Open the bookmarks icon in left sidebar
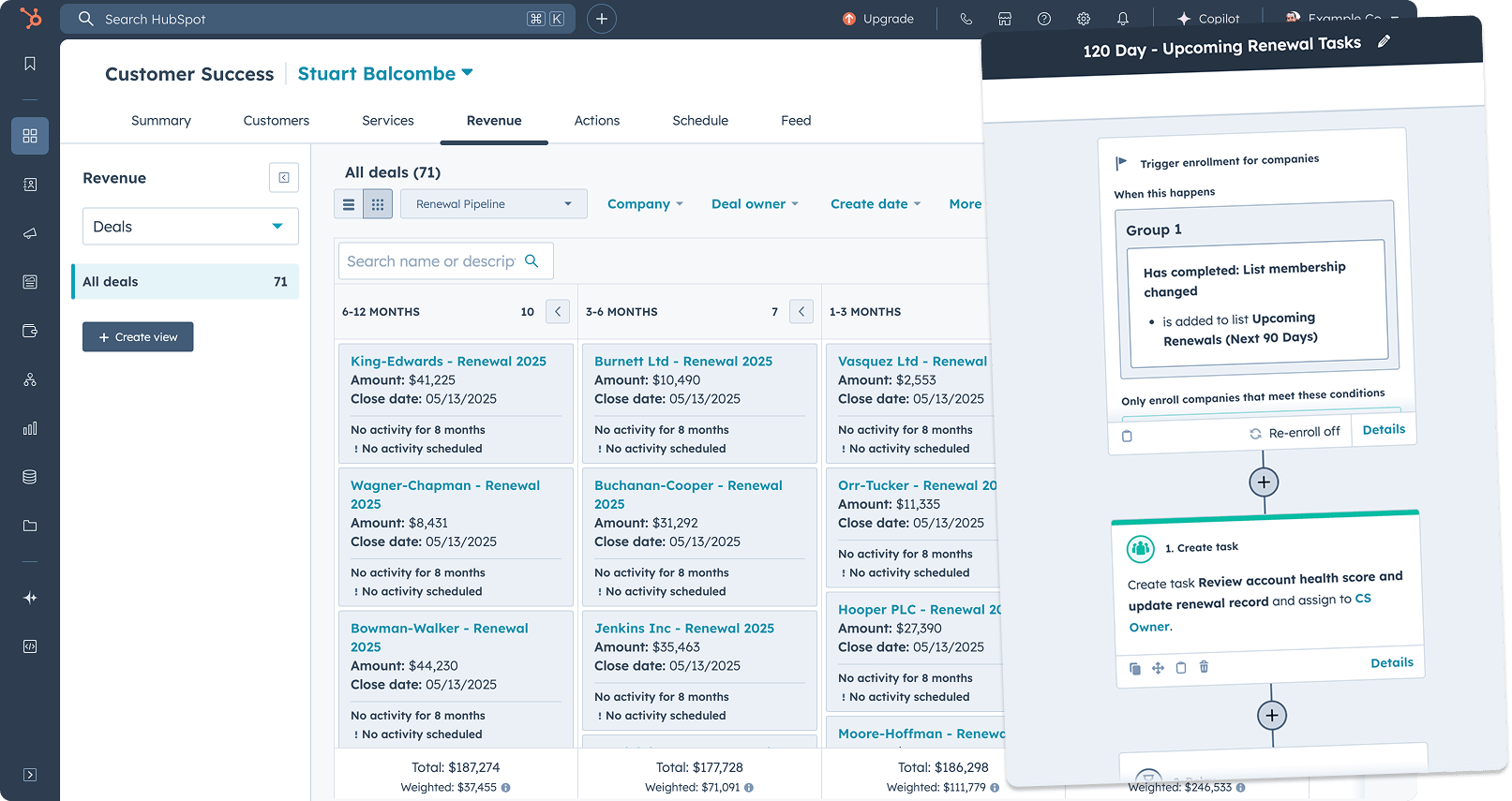 (x=30, y=64)
